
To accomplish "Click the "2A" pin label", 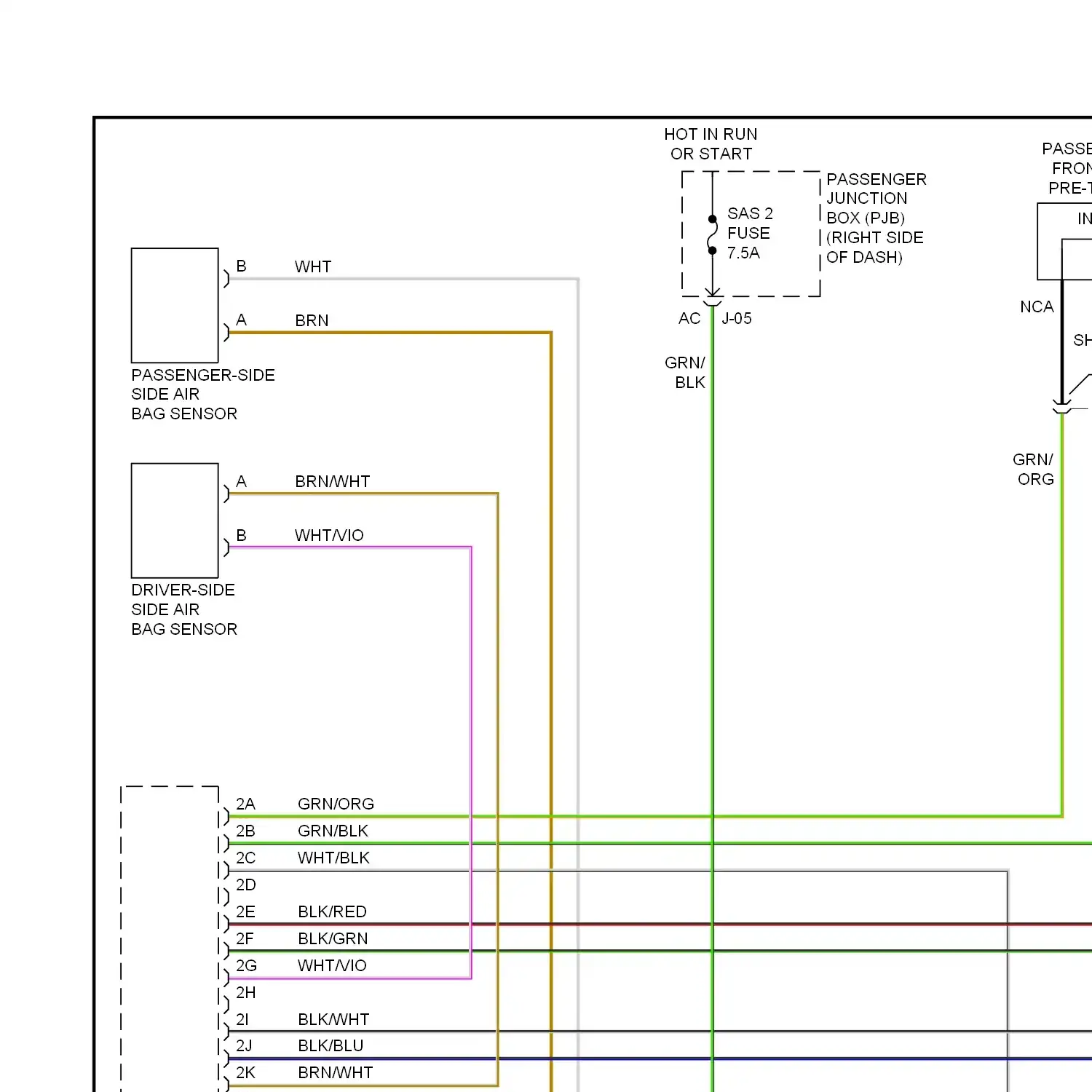I will [245, 804].
